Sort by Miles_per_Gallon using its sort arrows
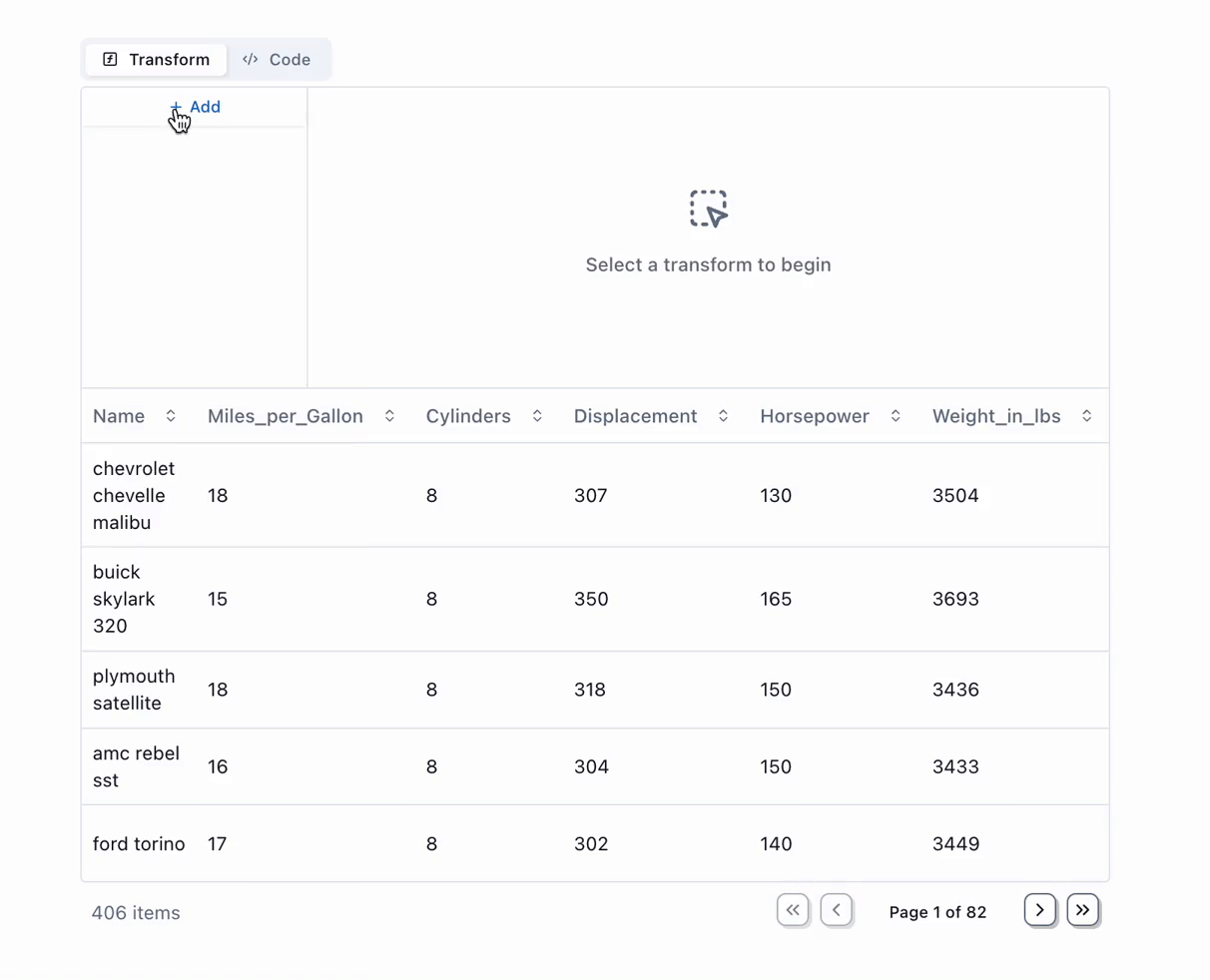The image size is (1210, 980). click(x=389, y=416)
